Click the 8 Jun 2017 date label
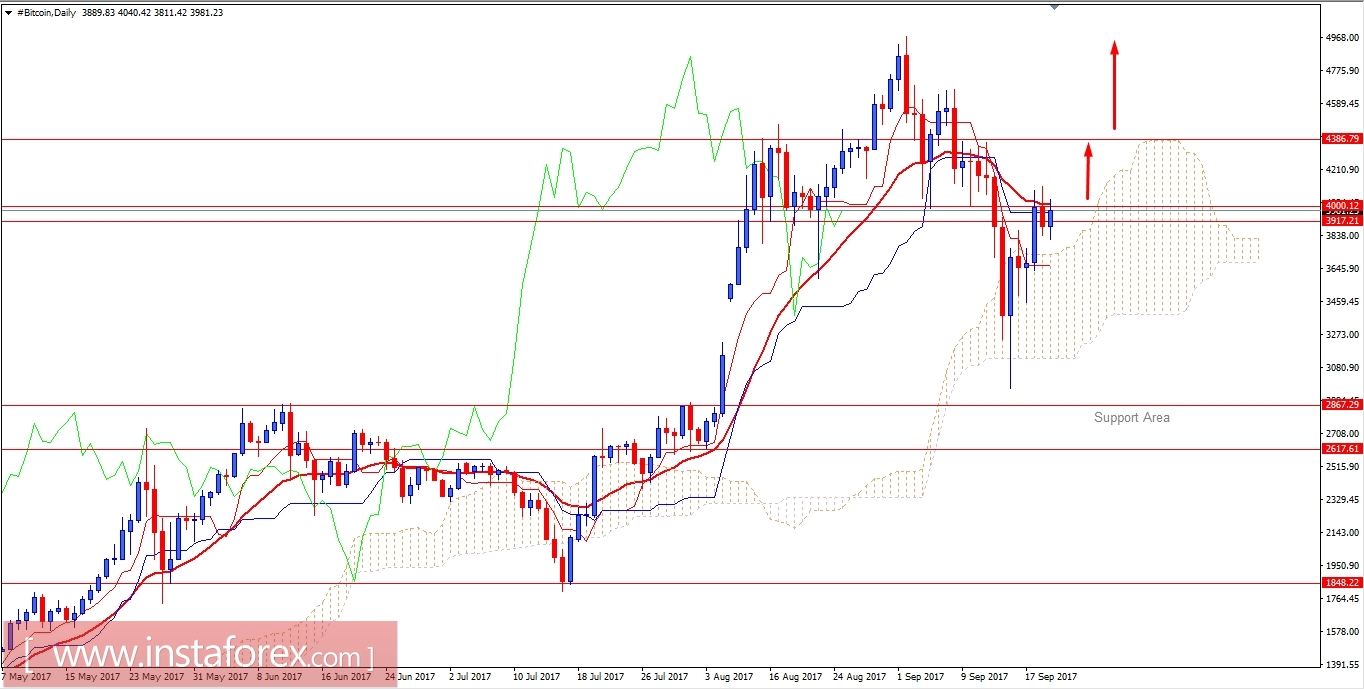1364x690 pixels. [281, 677]
